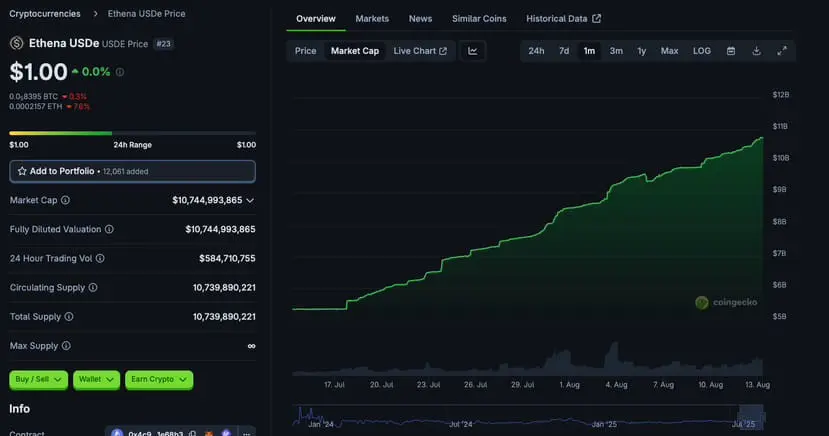Viewport: 829px width, 436px height.
Task: Set chart range to Max
Action: point(669,51)
